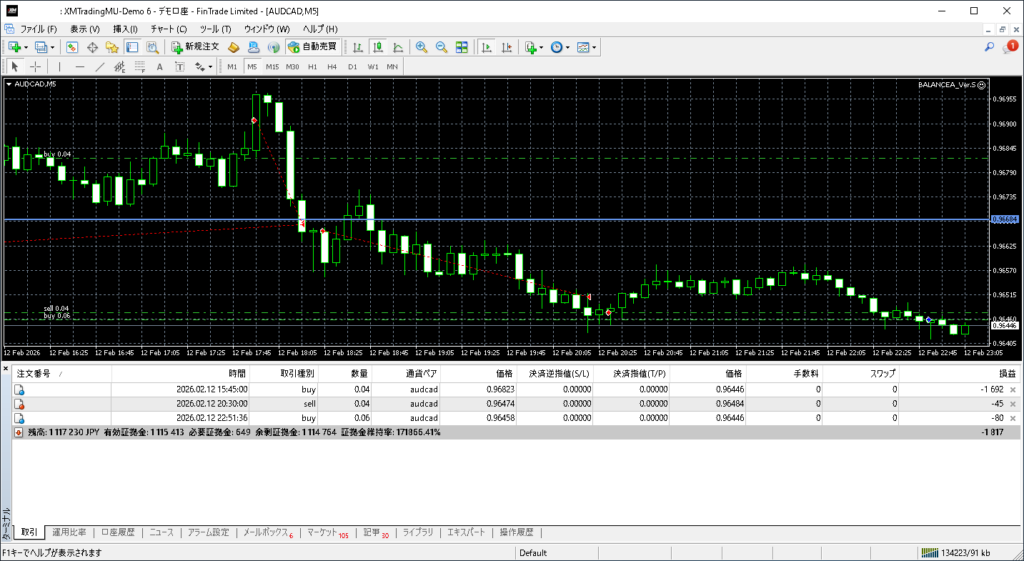Click the text label tool
Image resolution: width=1024 pixels, height=561 pixels.
point(161,67)
